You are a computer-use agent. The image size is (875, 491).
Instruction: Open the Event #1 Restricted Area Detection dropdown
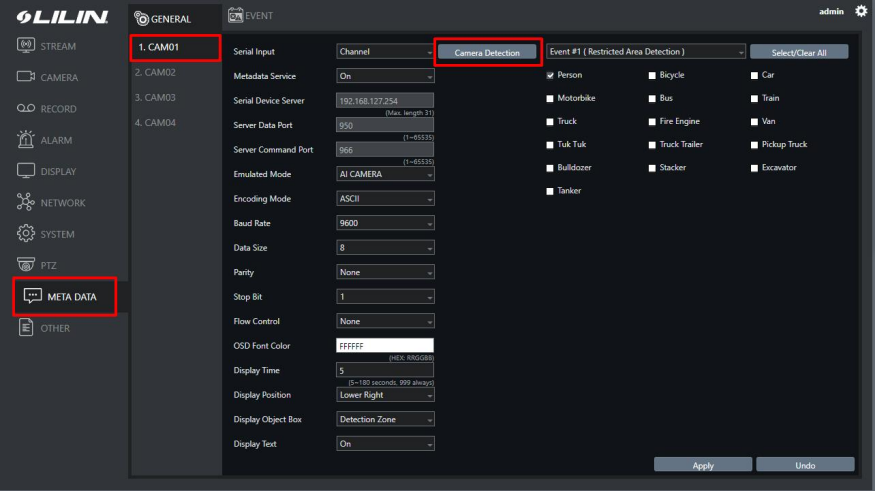pyautogui.click(x=646, y=51)
